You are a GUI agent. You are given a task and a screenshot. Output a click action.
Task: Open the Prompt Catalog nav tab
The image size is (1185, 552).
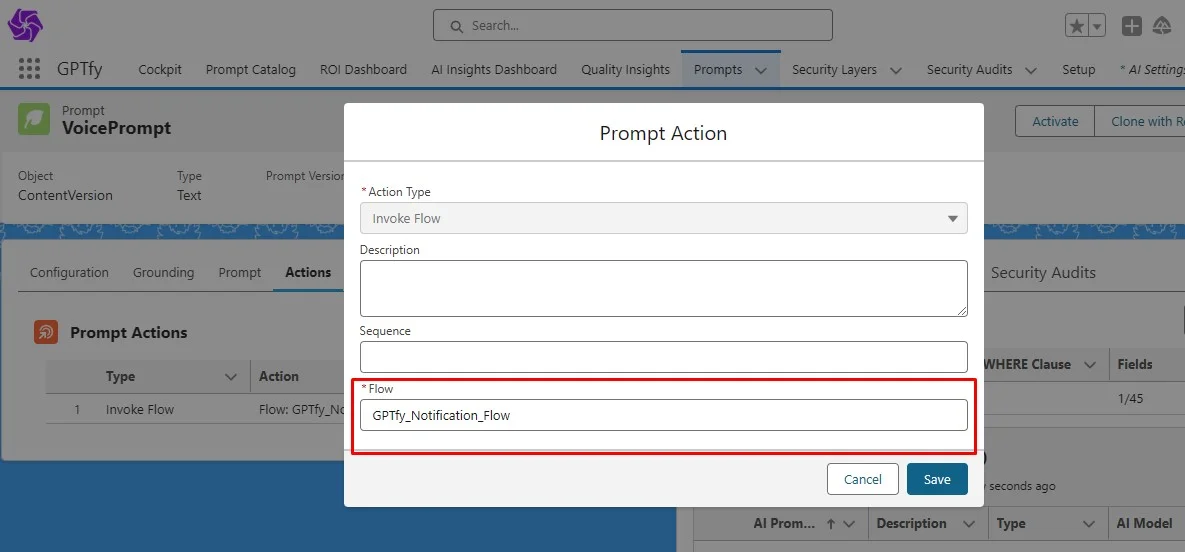[x=251, y=70]
